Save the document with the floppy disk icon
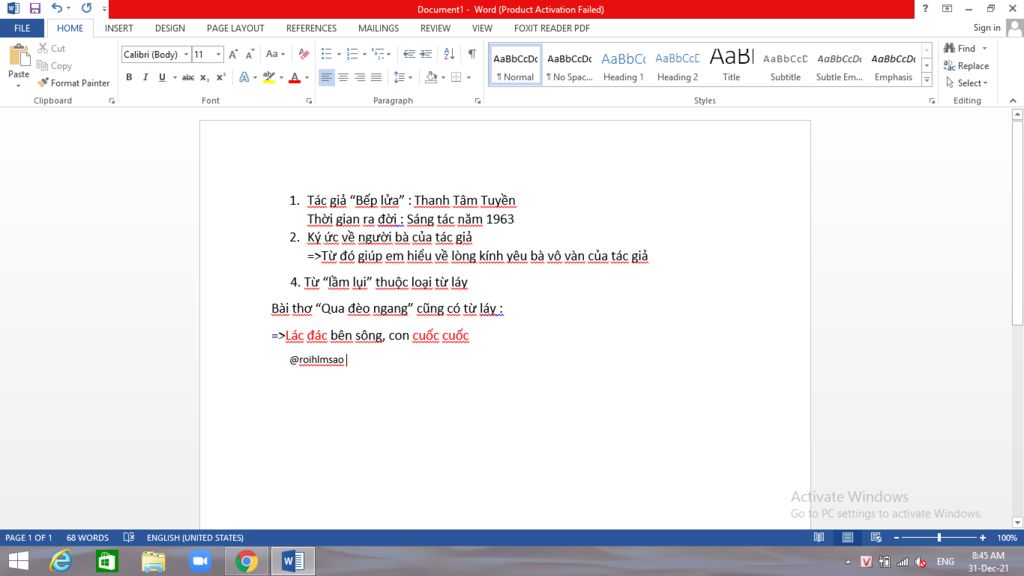This screenshot has width=1024, height=576. pyautogui.click(x=35, y=8)
